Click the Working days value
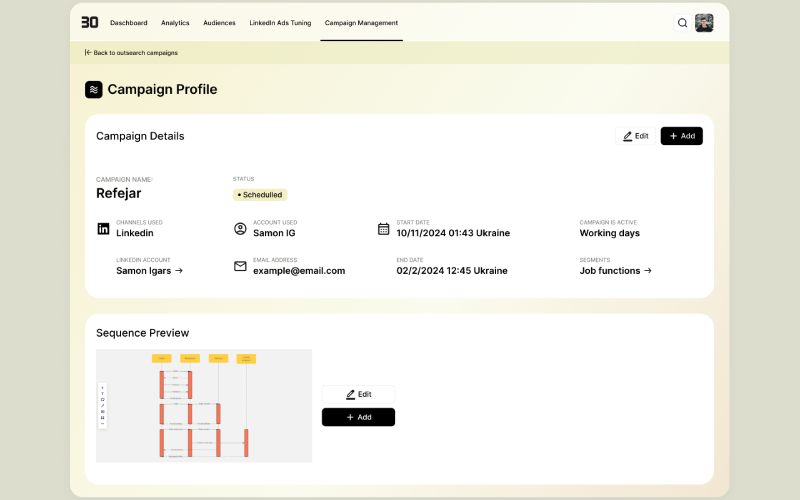 point(610,233)
